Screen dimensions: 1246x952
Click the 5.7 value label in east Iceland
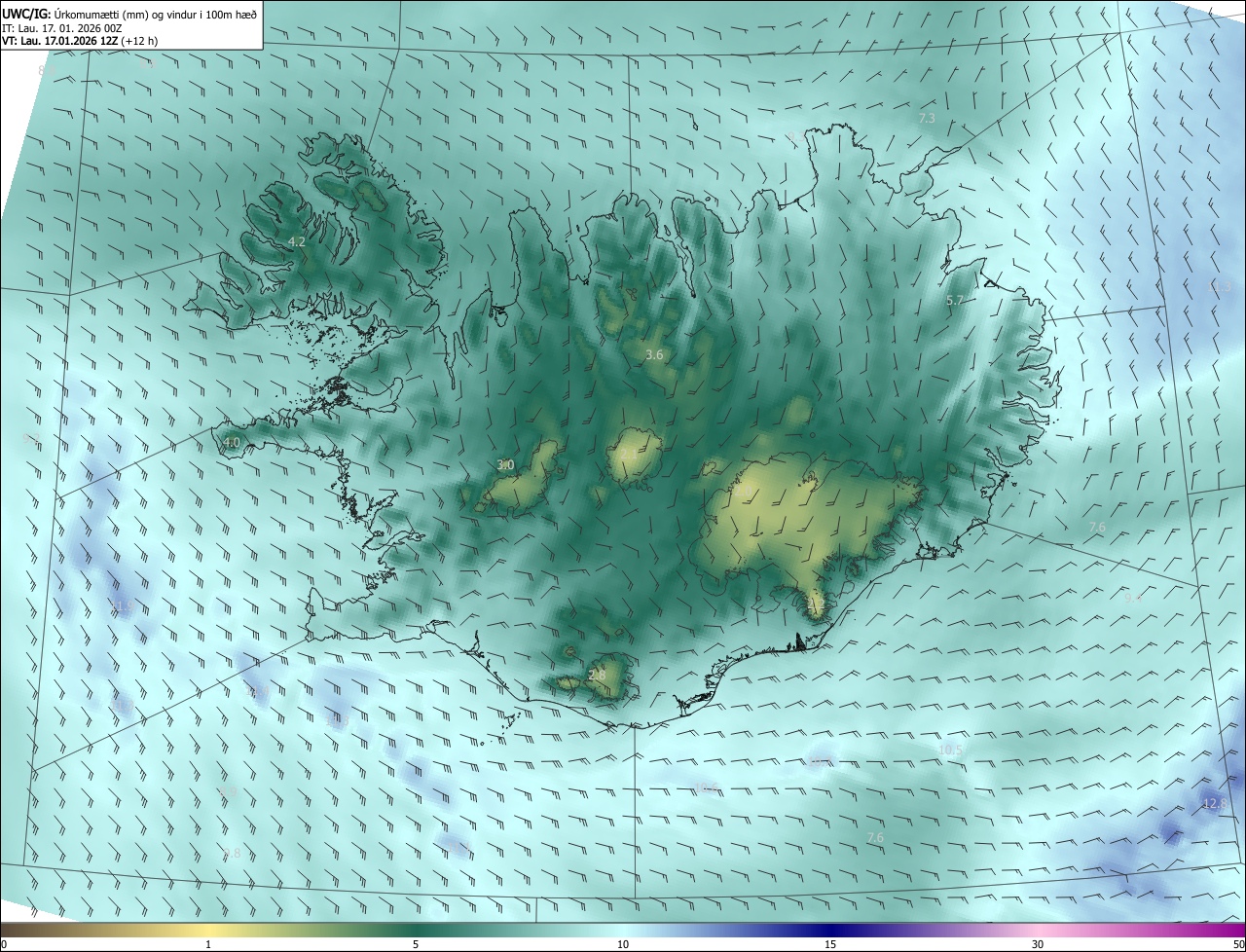[954, 301]
